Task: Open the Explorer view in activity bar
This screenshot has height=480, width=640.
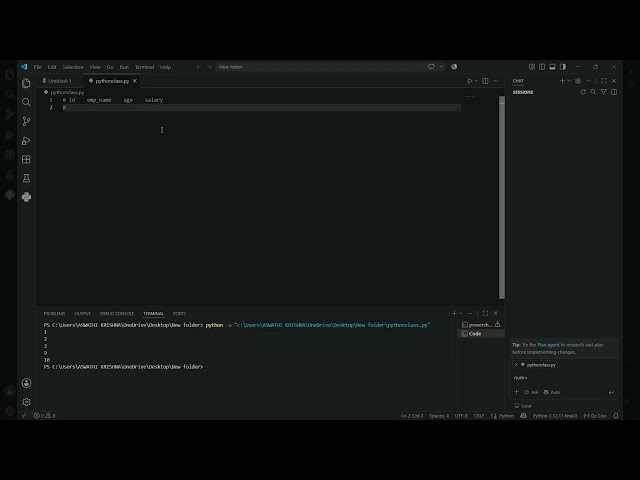Action: (x=26, y=83)
